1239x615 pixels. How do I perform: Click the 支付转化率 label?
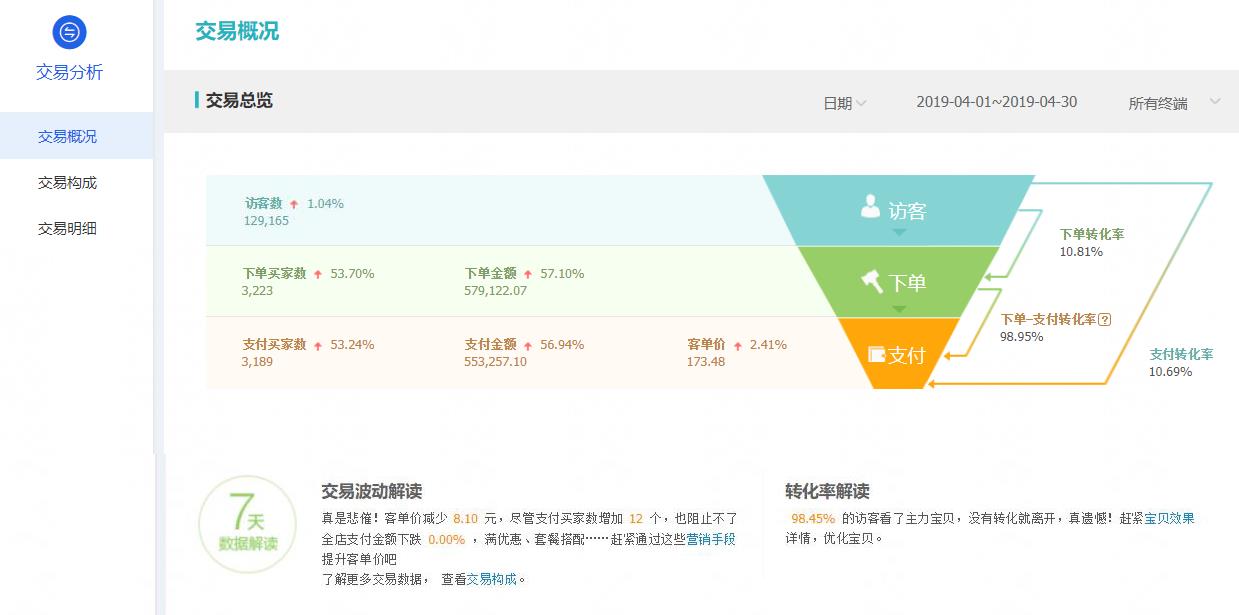pos(1181,354)
